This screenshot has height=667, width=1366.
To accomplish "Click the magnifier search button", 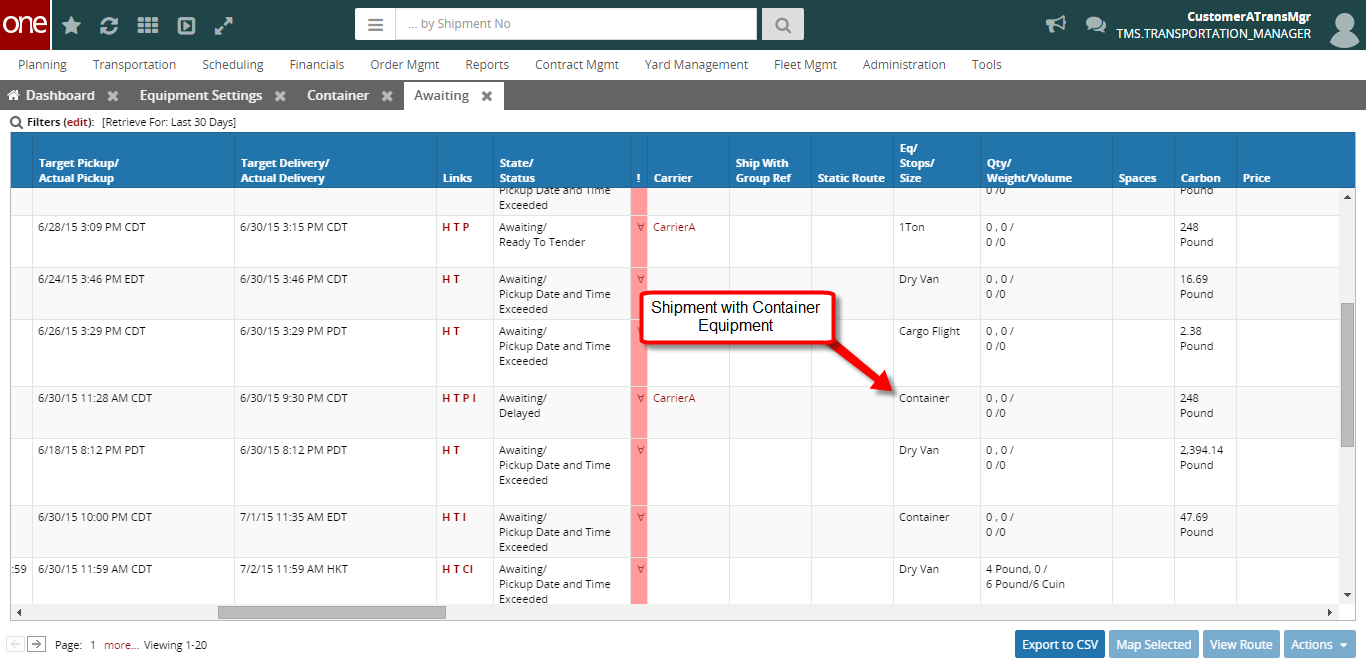I will point(783,24).
